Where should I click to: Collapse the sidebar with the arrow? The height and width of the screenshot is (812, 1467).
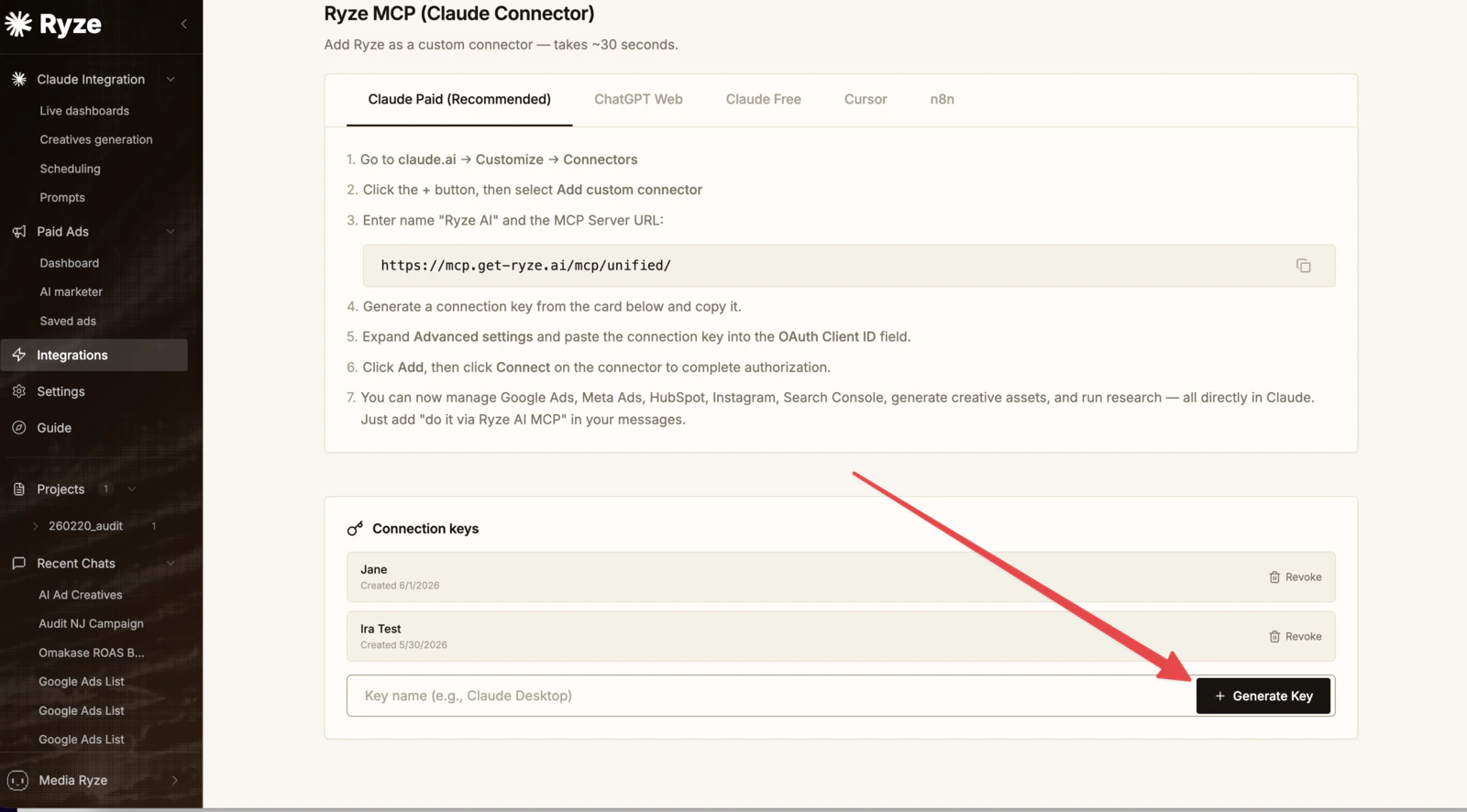click(x=183, y=24)
